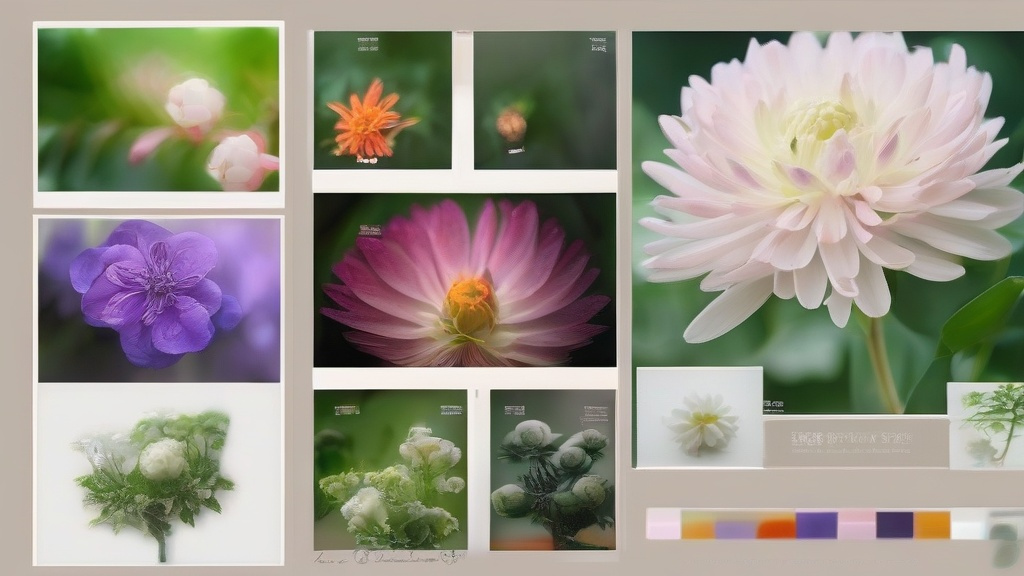
Task: Select the small white daisy card thumbnail
Action: [699, 417]
